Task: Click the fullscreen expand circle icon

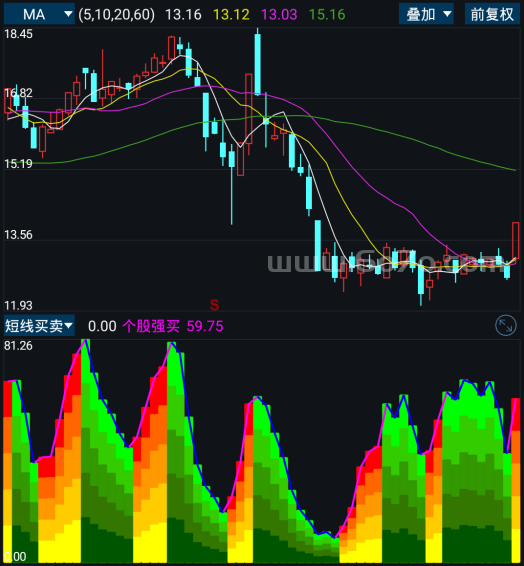Action: tap(506, 326)
